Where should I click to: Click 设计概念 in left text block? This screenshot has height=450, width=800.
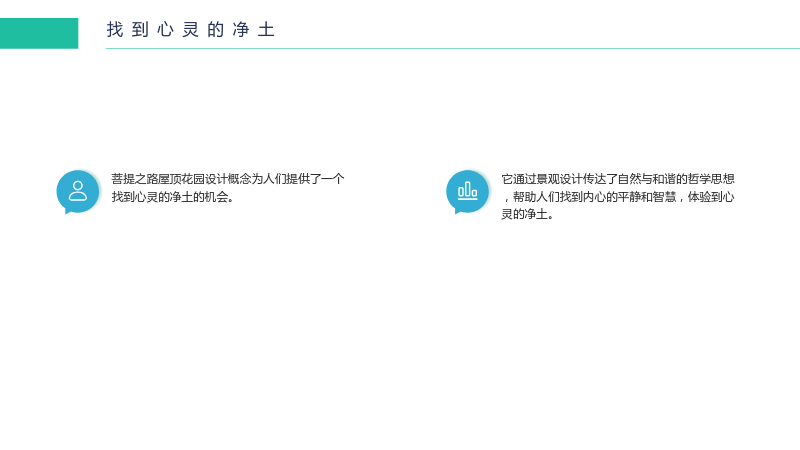point(228,179)
